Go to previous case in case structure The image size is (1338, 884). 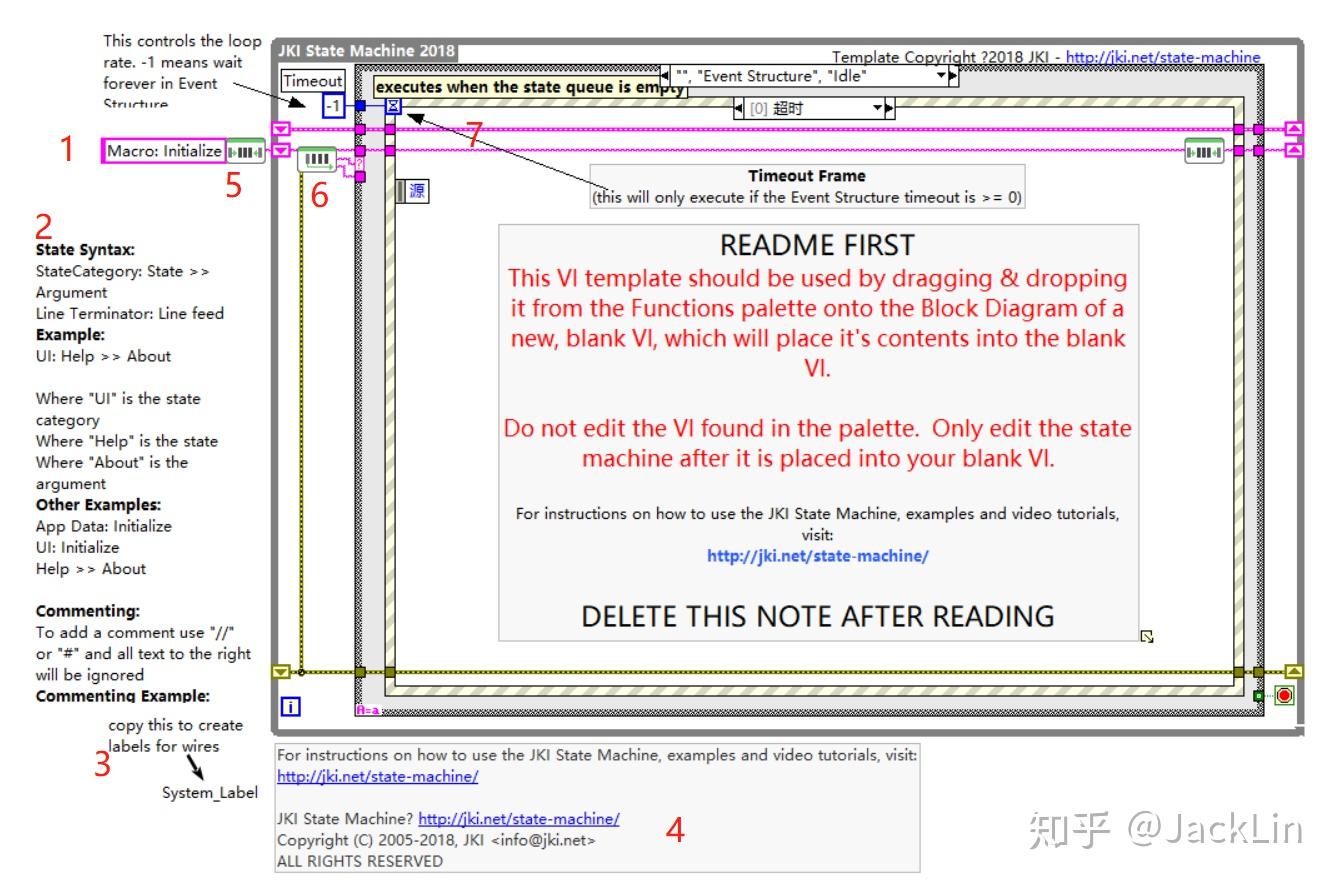(x=664, y=76)
